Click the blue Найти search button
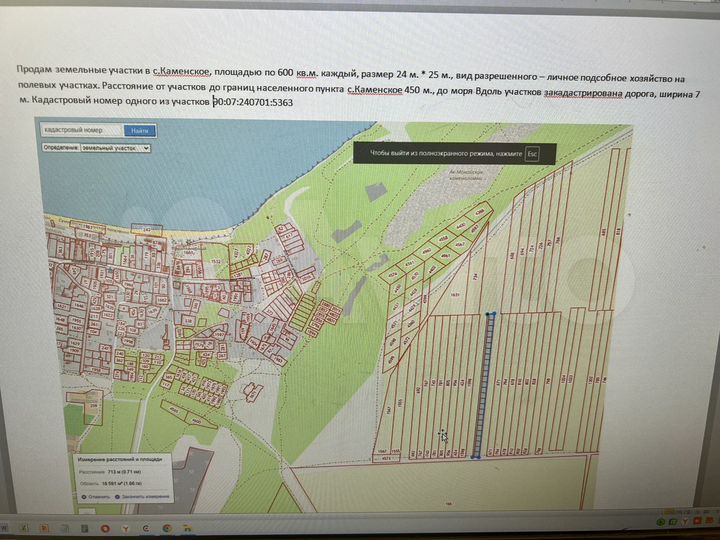Viewport: 720px width, 540px height. (x=139, y=131)
